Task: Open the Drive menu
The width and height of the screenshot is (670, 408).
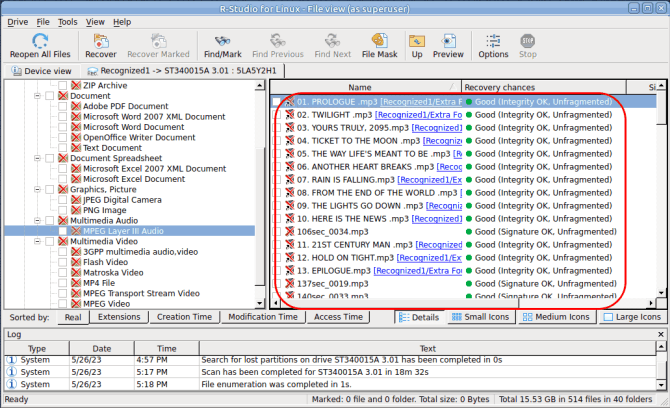Action: (18, 22)
